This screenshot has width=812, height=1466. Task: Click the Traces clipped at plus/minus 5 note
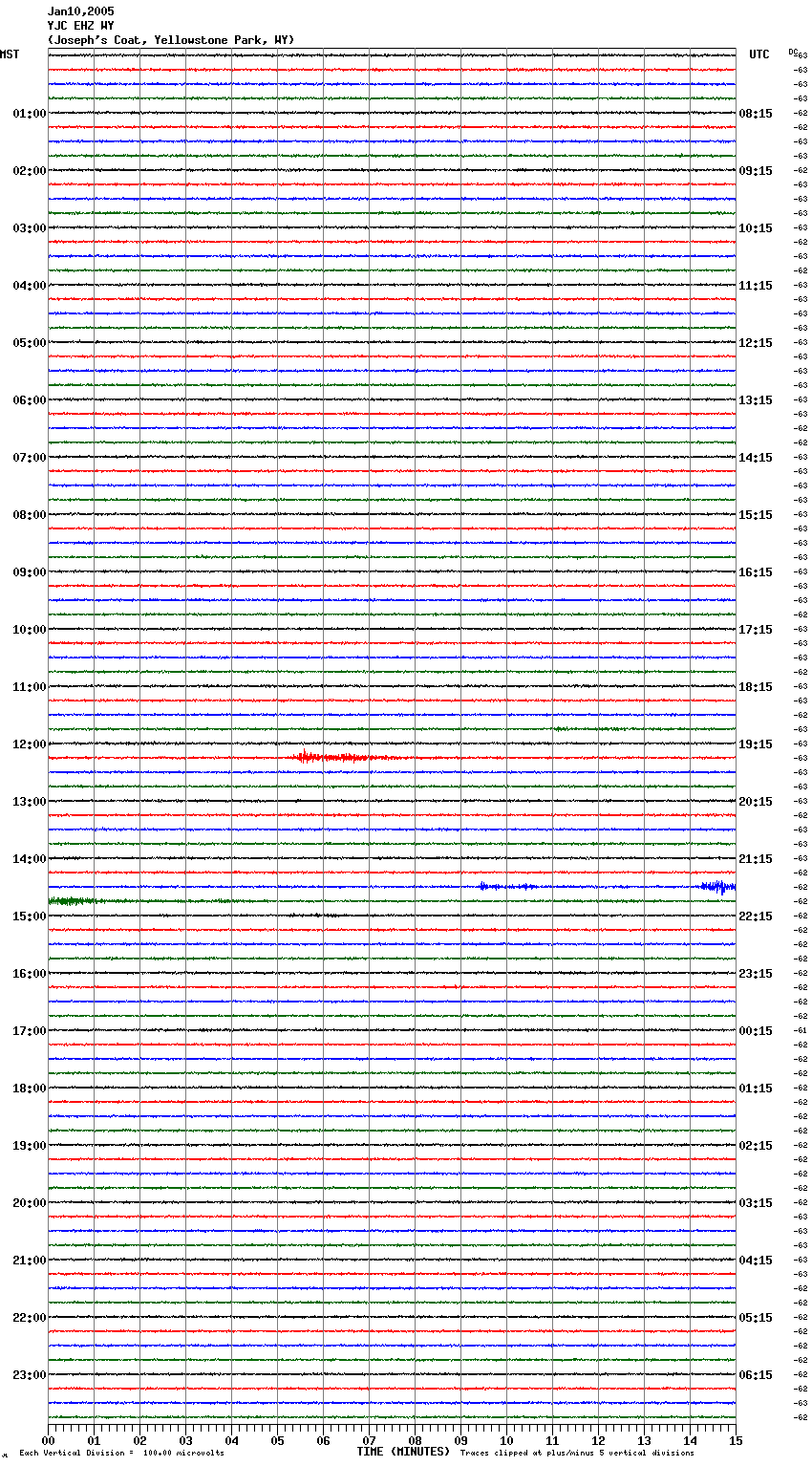[x=577, y=1453]
